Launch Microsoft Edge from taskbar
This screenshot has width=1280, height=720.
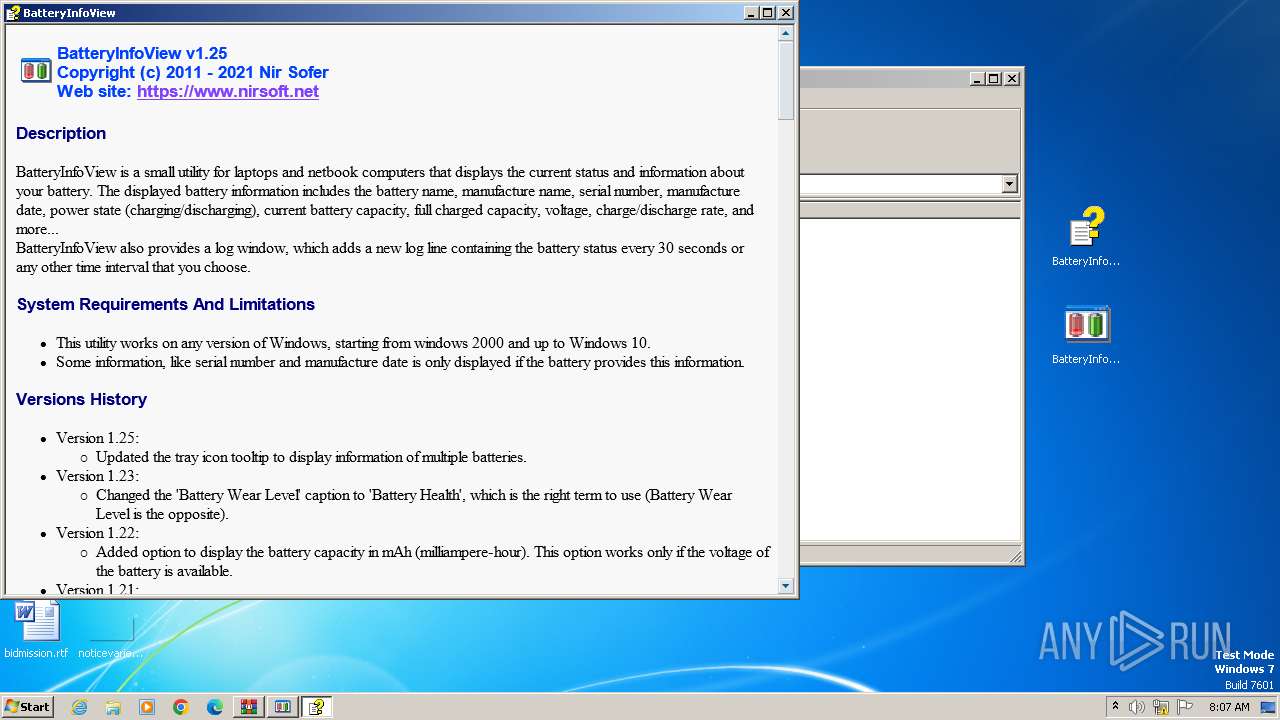coord(215,707)
